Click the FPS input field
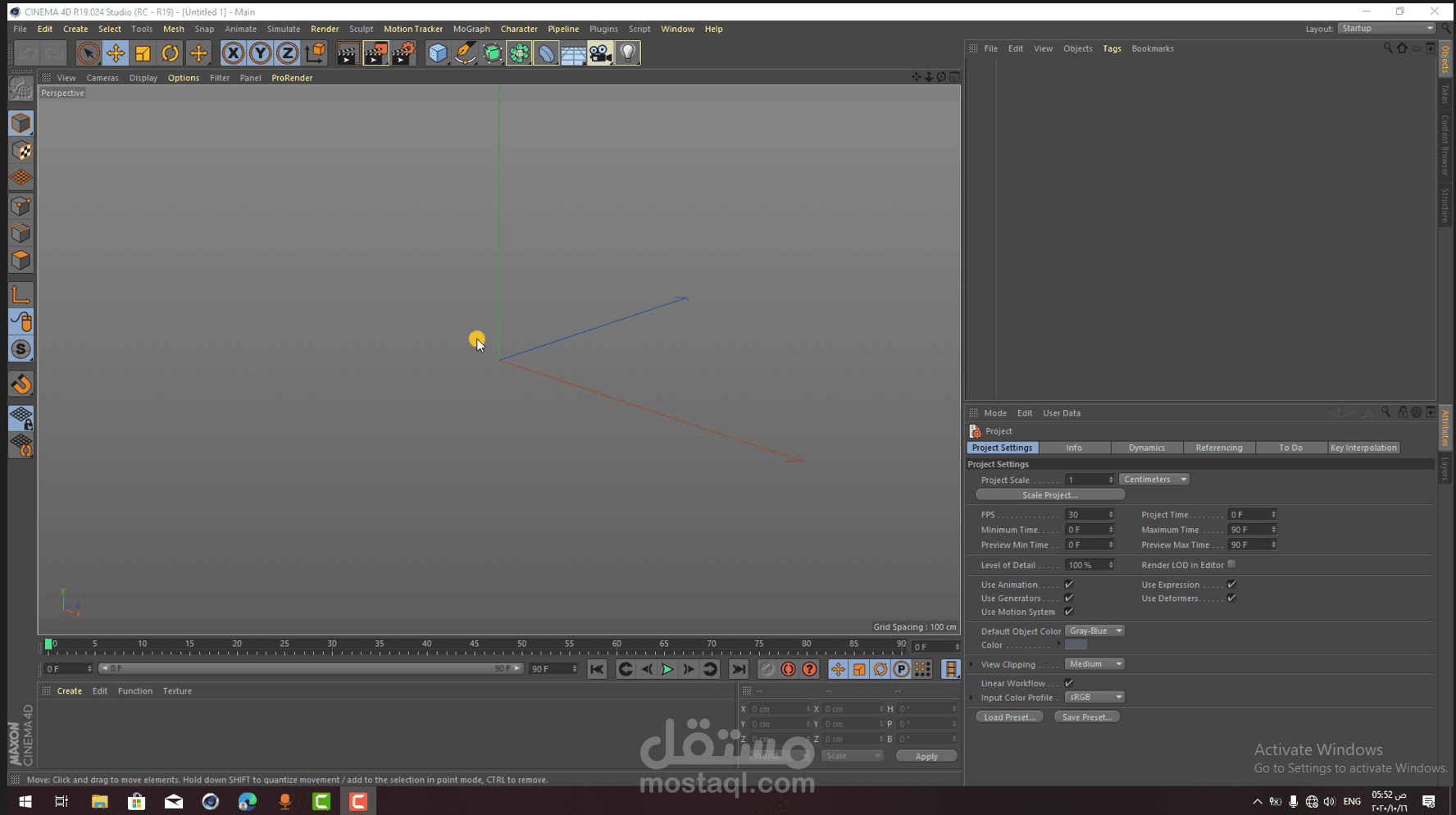Image resolution: width=1456 pixels, height=815 pixels. [1090, 515]
